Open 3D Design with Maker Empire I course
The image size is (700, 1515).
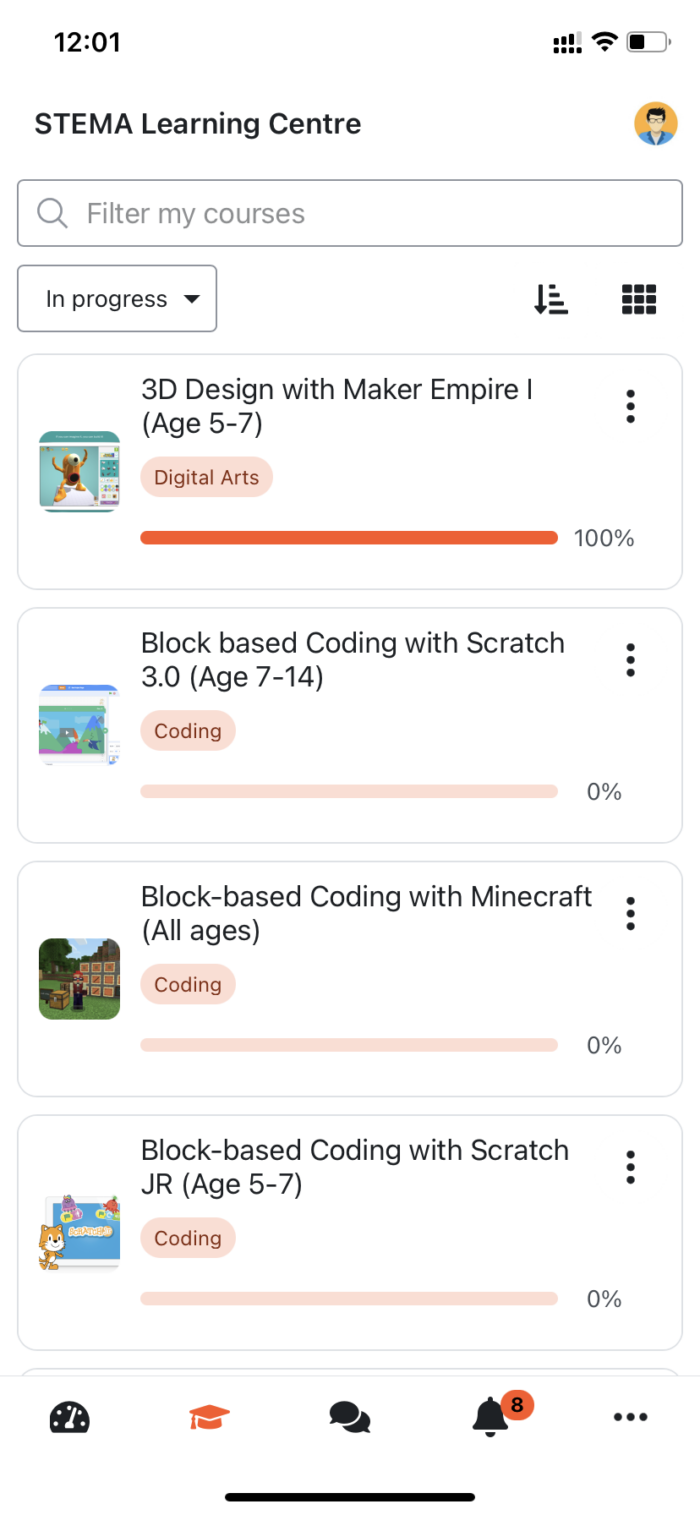click(337, 405)
